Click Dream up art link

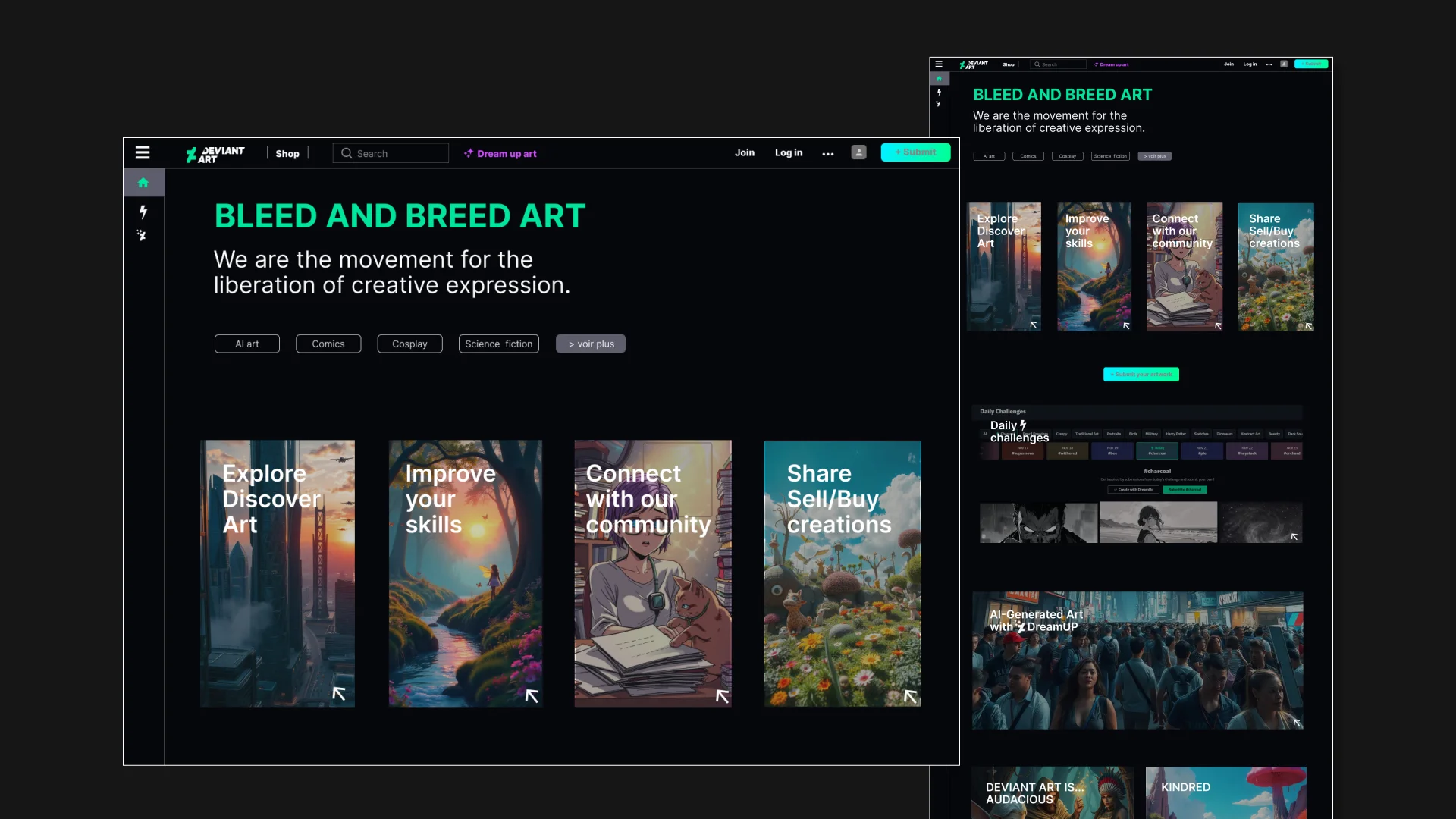[x=500, y=153]
